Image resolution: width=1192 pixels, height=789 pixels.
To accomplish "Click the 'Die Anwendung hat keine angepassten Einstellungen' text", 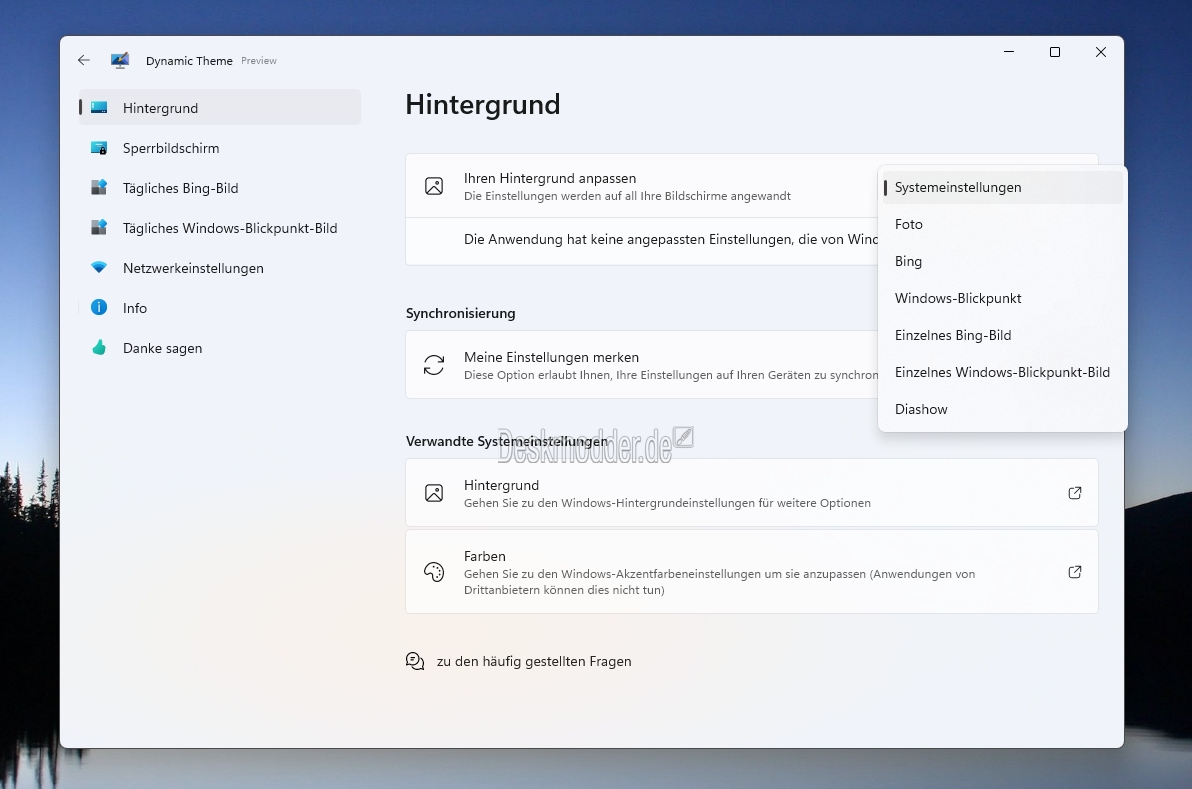I will click(x=670, y=239).
